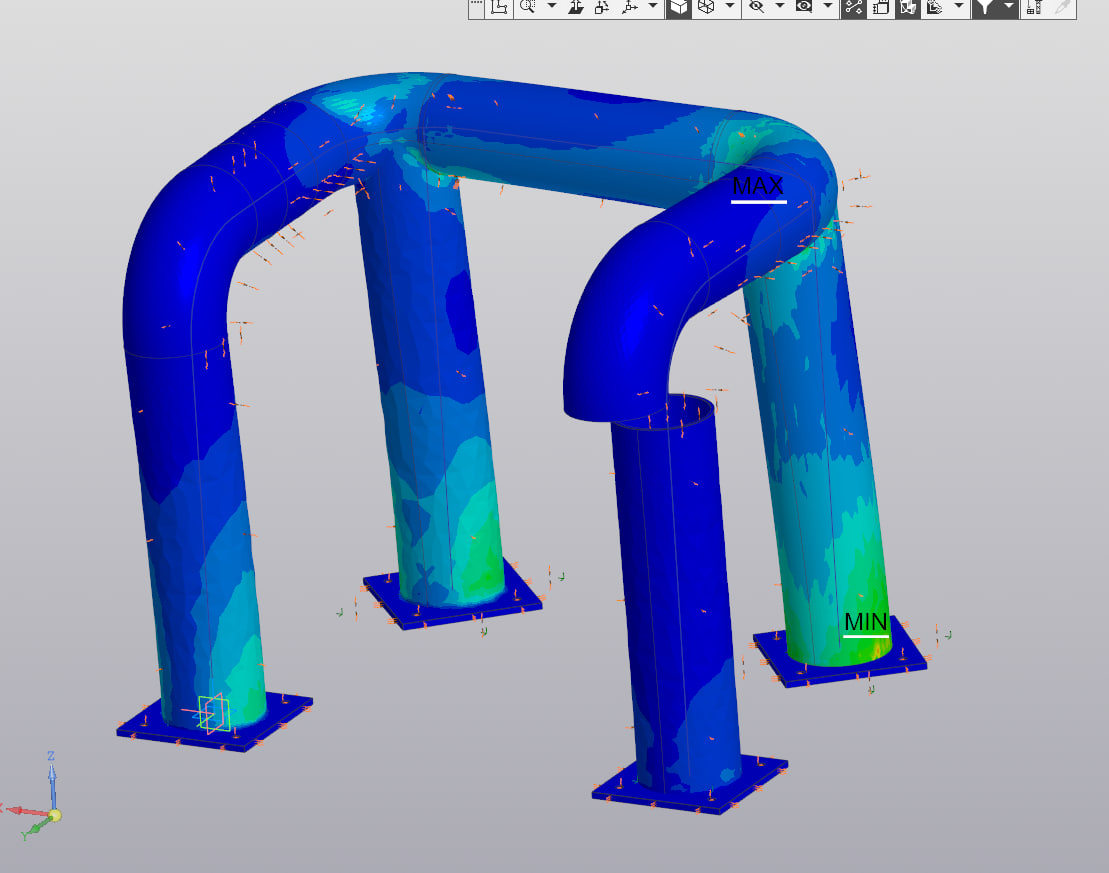The image size is (1109, 873).
Task: Expand the zoom tool dropdown arrow
Action: pos(552,7)
